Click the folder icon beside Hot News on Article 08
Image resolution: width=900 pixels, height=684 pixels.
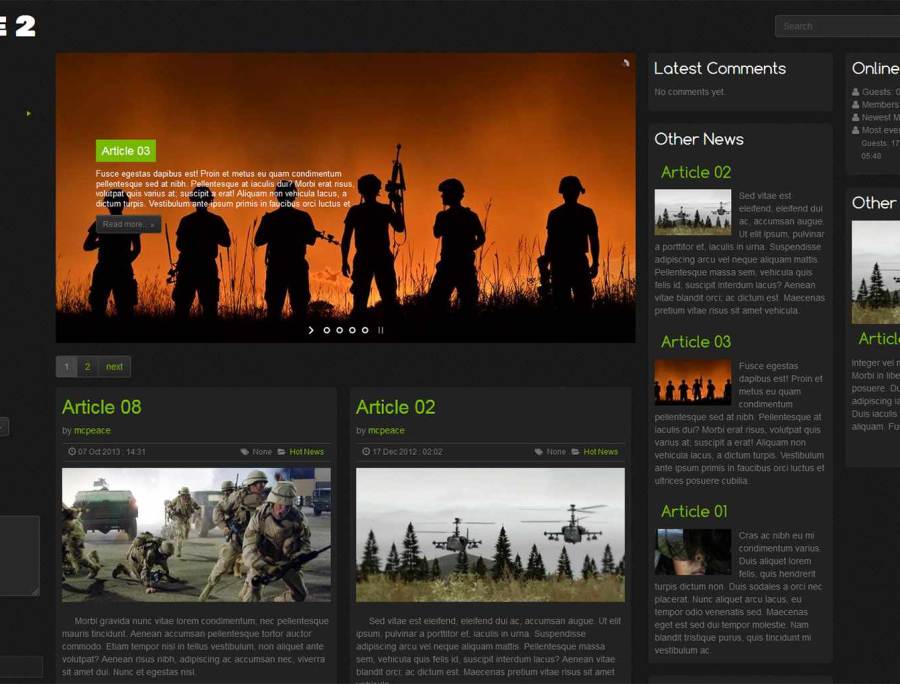279,451
